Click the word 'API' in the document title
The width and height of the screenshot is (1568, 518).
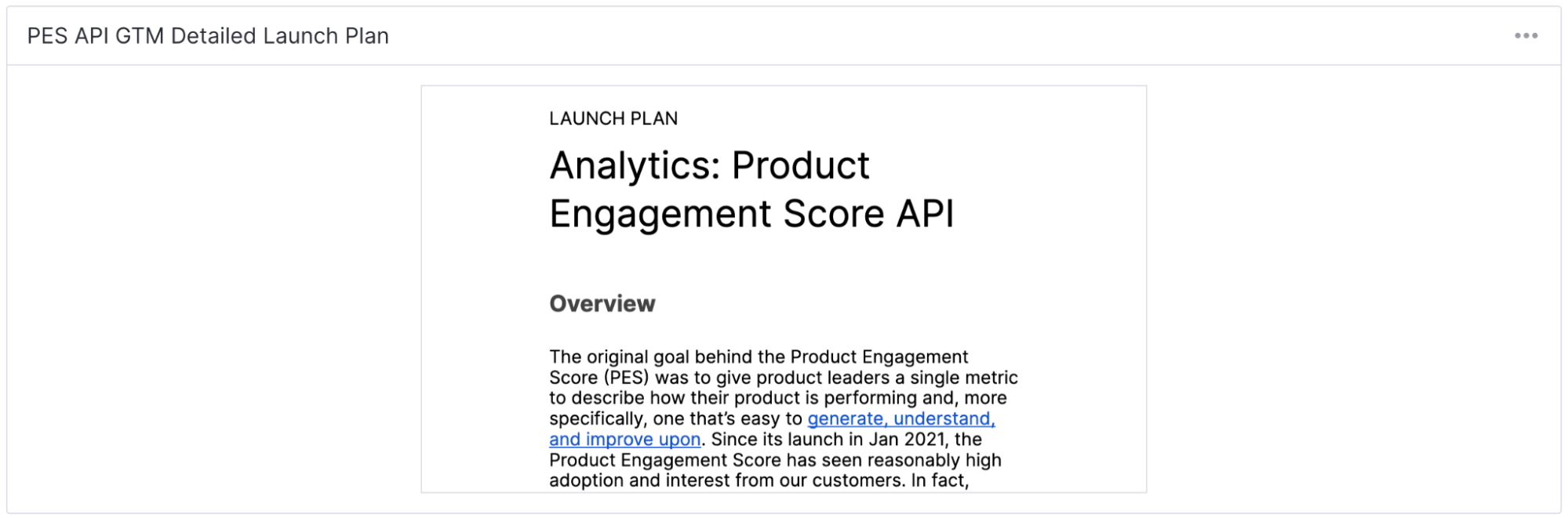point(926,214)
